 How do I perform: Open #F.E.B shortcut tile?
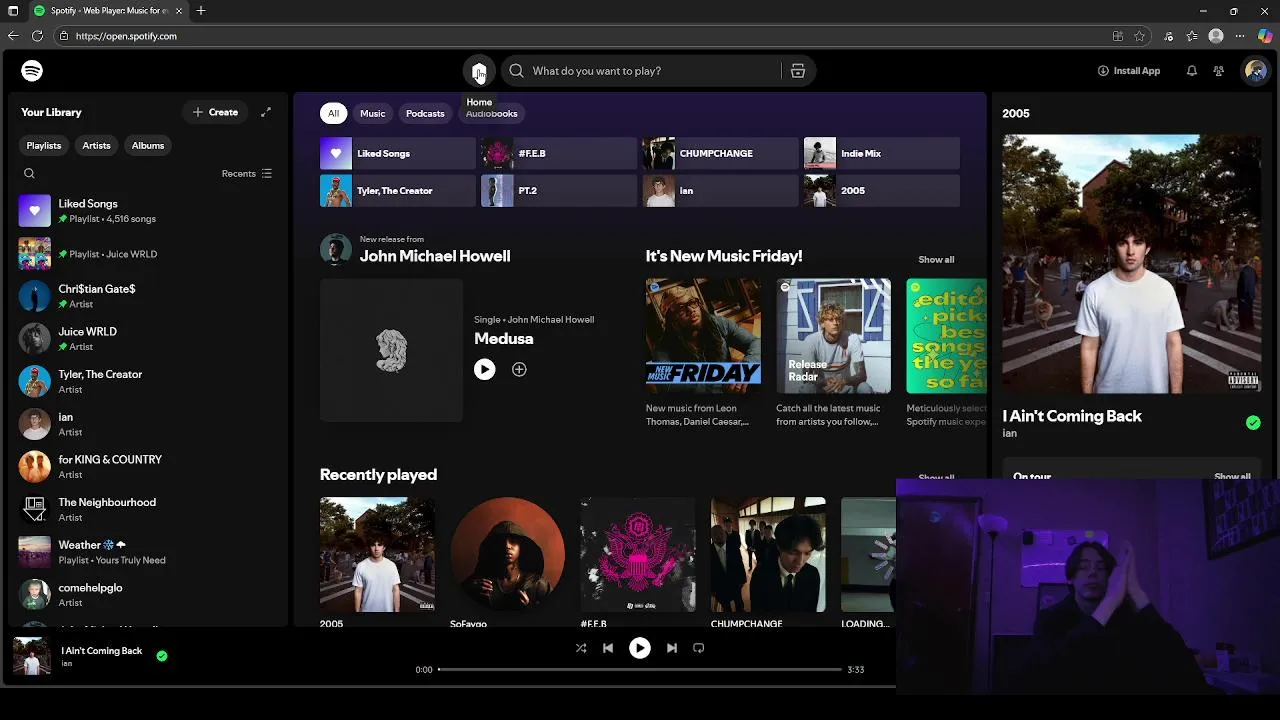pyautogui.click(x=559, y=153)
